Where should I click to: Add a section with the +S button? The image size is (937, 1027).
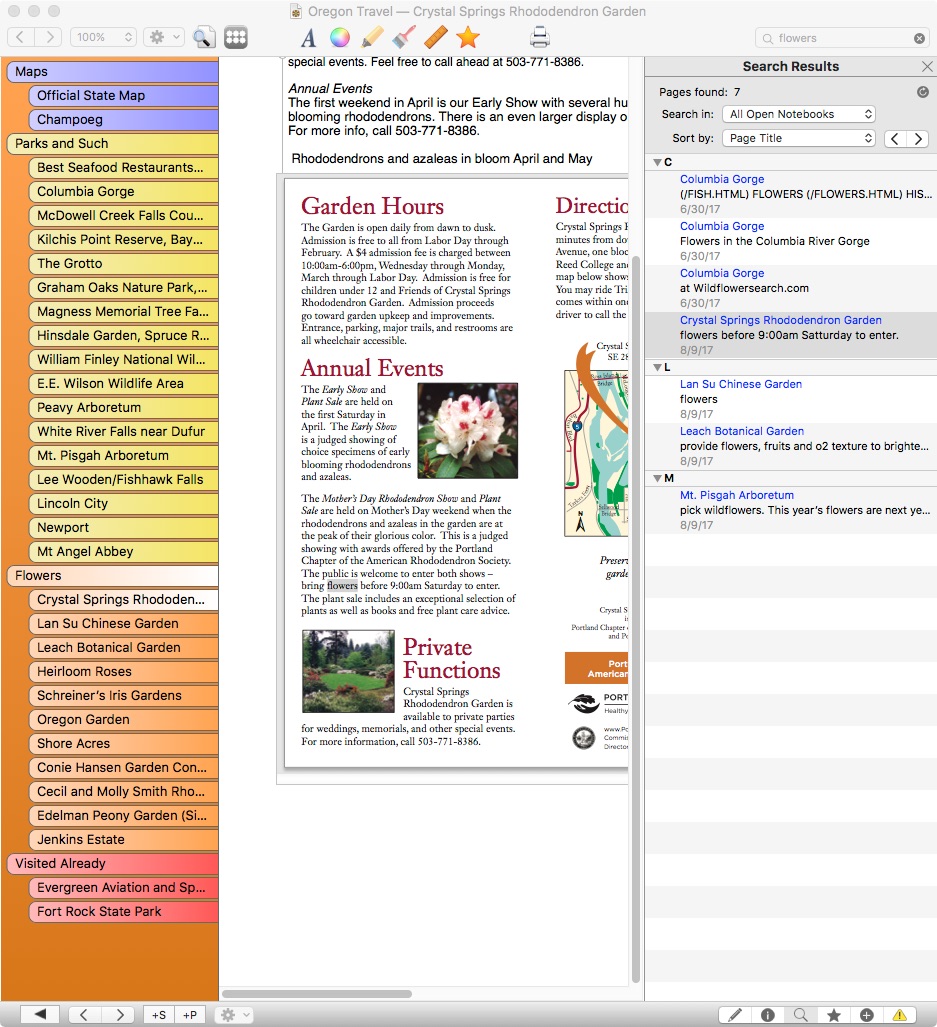158,1015
